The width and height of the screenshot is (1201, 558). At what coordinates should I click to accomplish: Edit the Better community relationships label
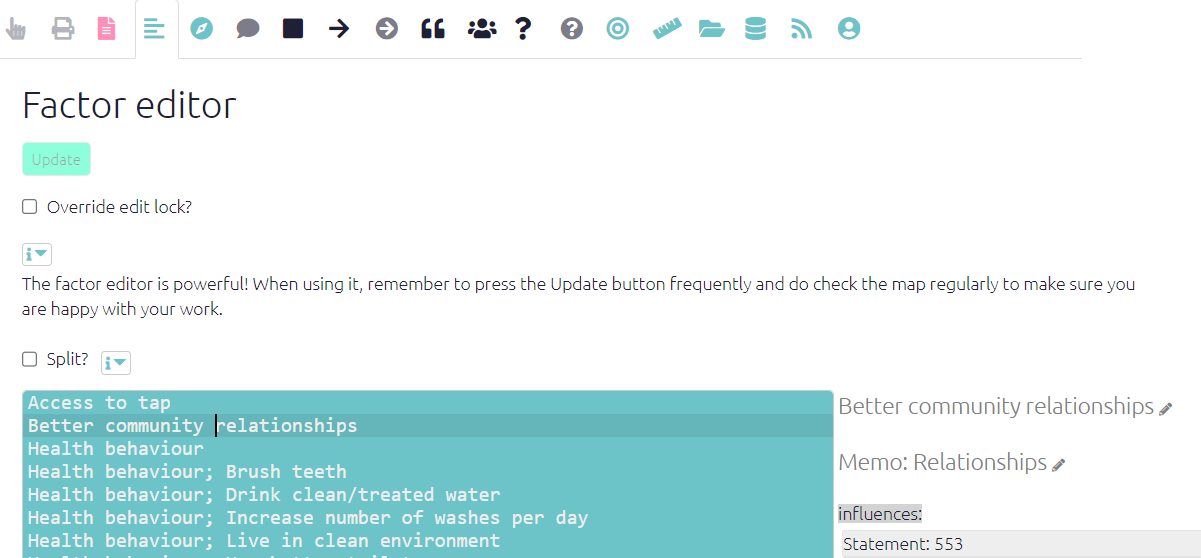pyautogui.click(x=1165, y=409)
